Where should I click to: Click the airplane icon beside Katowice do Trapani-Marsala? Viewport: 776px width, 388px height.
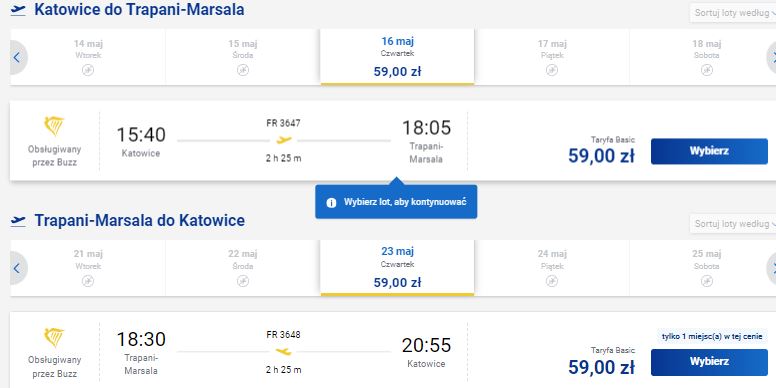pos(18,10)
